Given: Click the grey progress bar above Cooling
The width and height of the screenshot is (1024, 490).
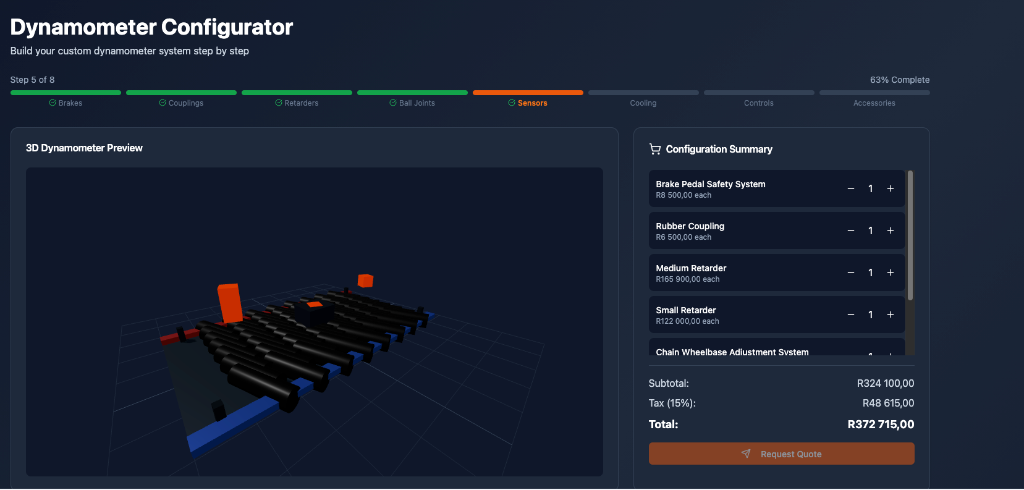Looking at the screenshot, I should [643, 93].
